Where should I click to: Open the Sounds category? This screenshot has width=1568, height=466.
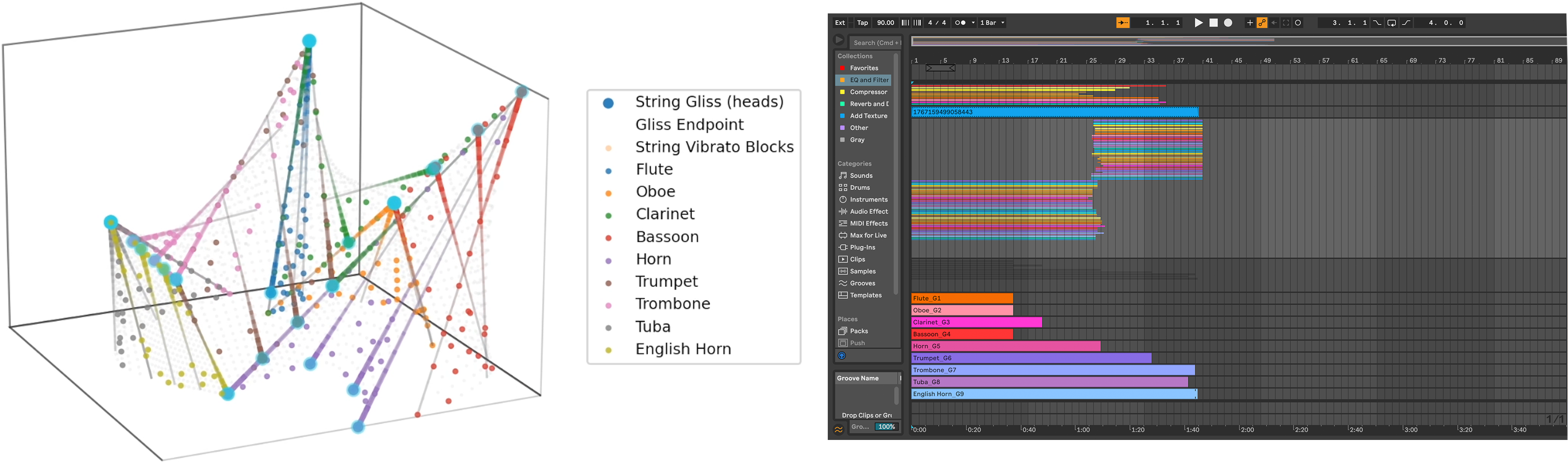pos(864,176)
